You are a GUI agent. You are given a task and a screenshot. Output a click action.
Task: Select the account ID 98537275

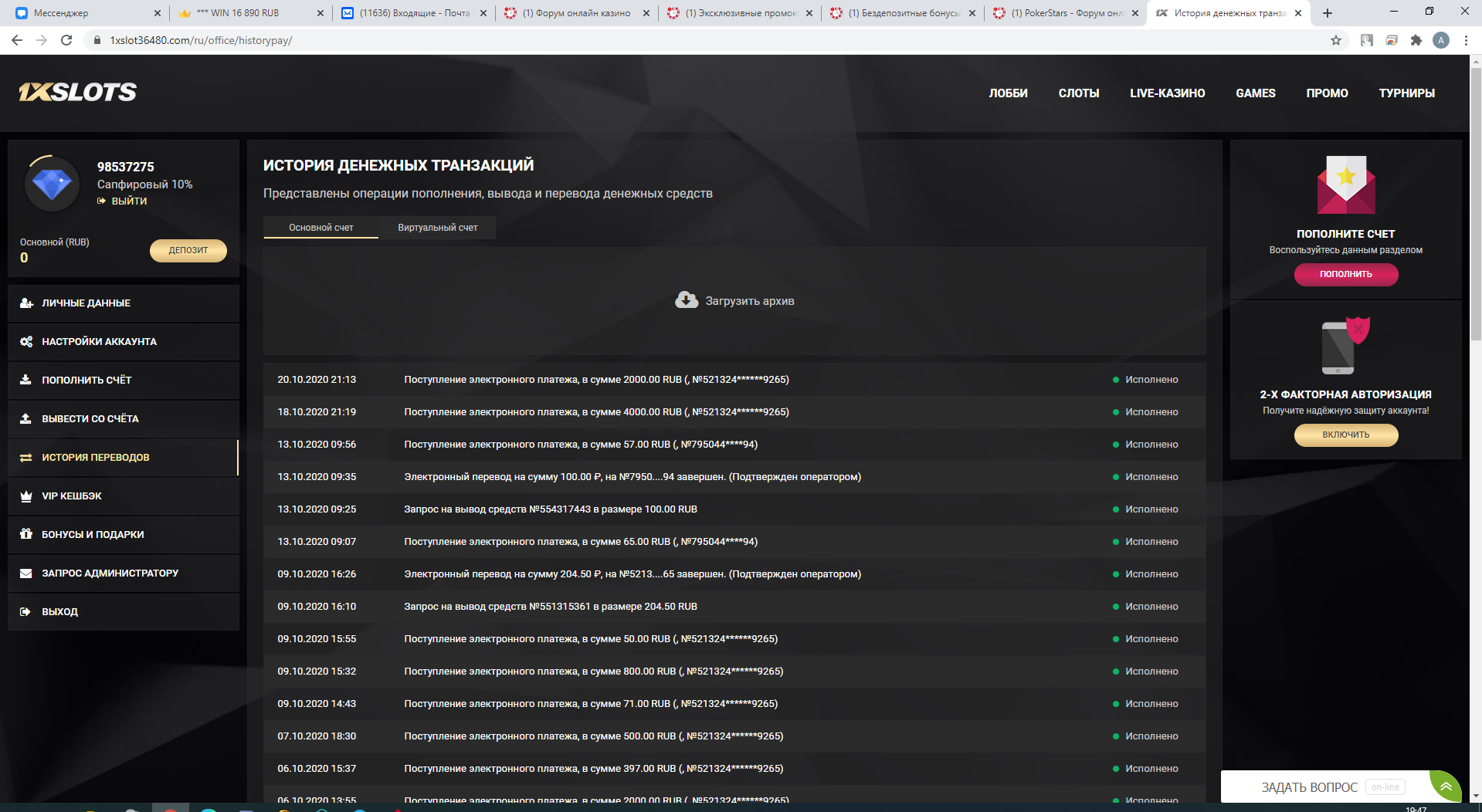(x=126, y=167)
